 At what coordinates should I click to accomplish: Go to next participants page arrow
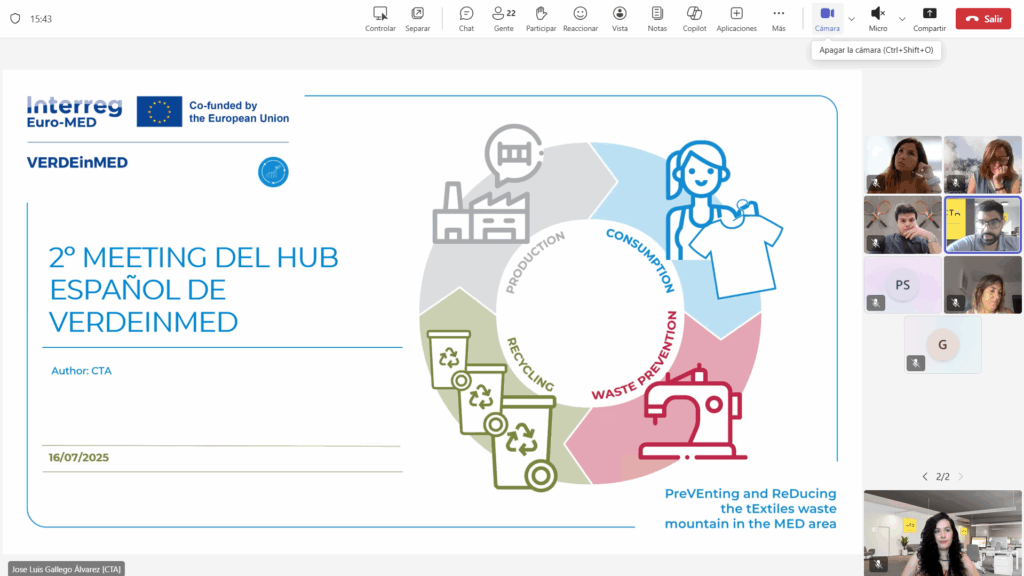click(x=961, y=477)
